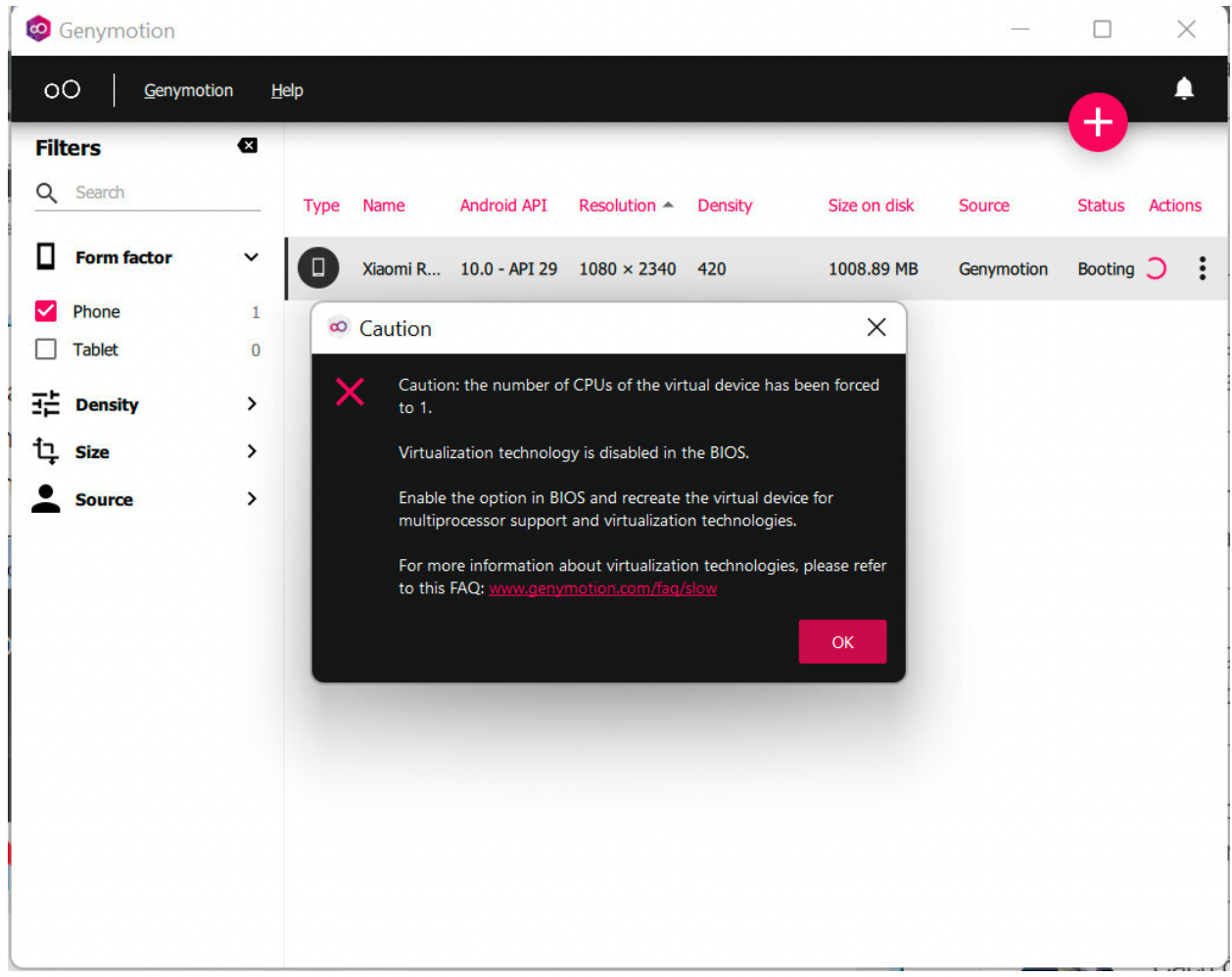Viewport: 1232px width, 977px height.
Task: Open the Genymotion menu
Action: [188, 90]
